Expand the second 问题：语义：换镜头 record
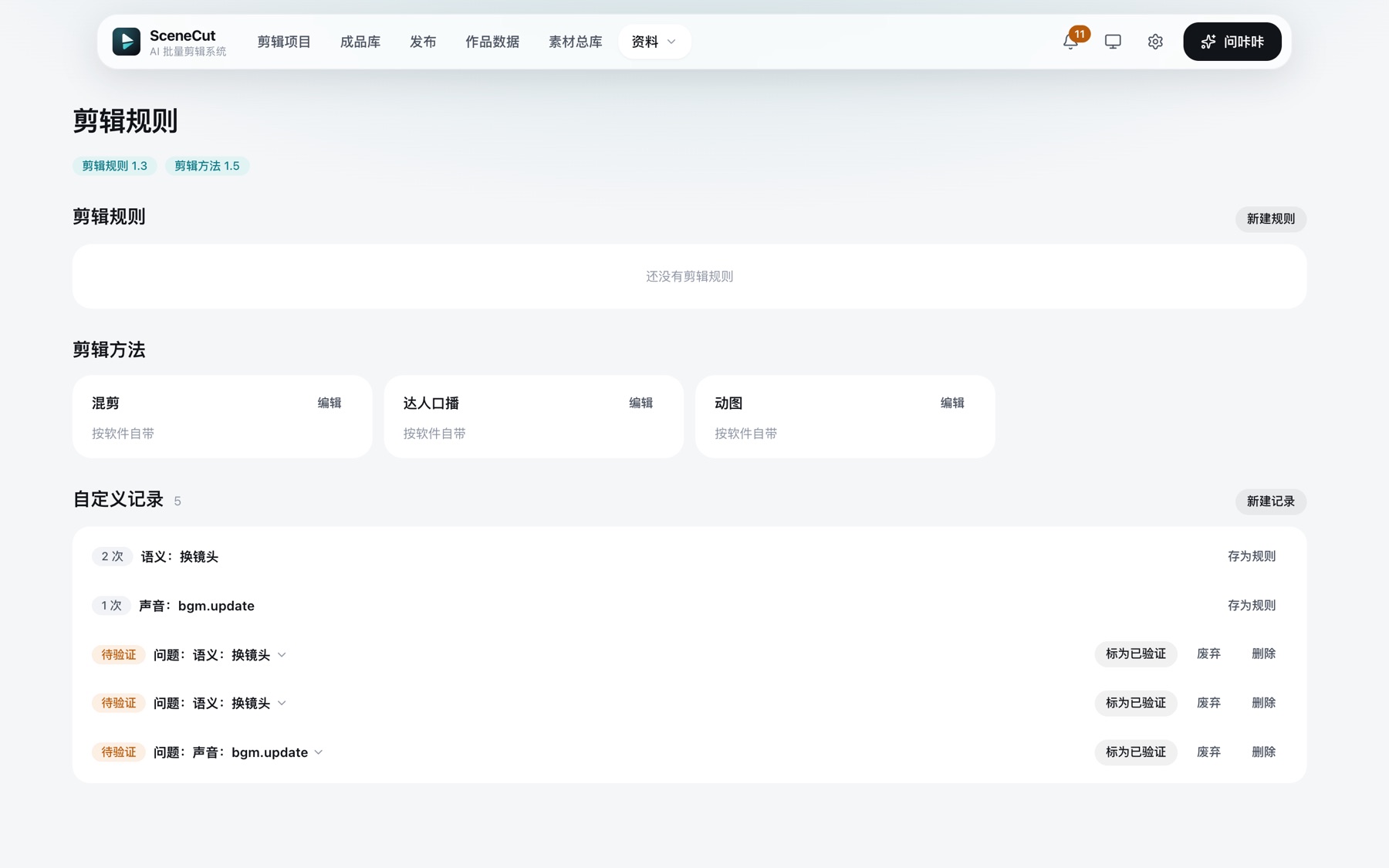 pos(220,703)
